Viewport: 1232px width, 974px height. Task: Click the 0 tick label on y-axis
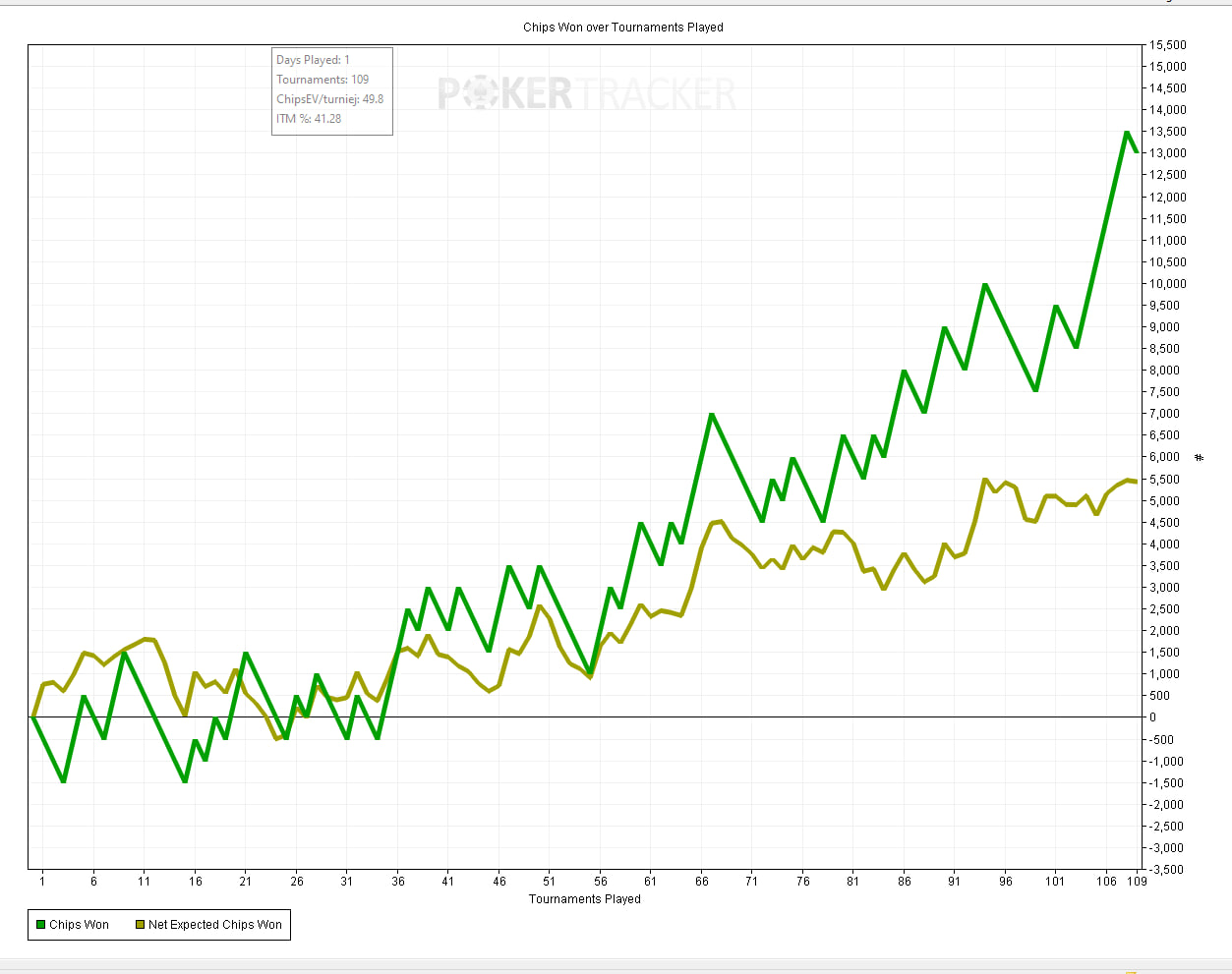coord(1153,717)
